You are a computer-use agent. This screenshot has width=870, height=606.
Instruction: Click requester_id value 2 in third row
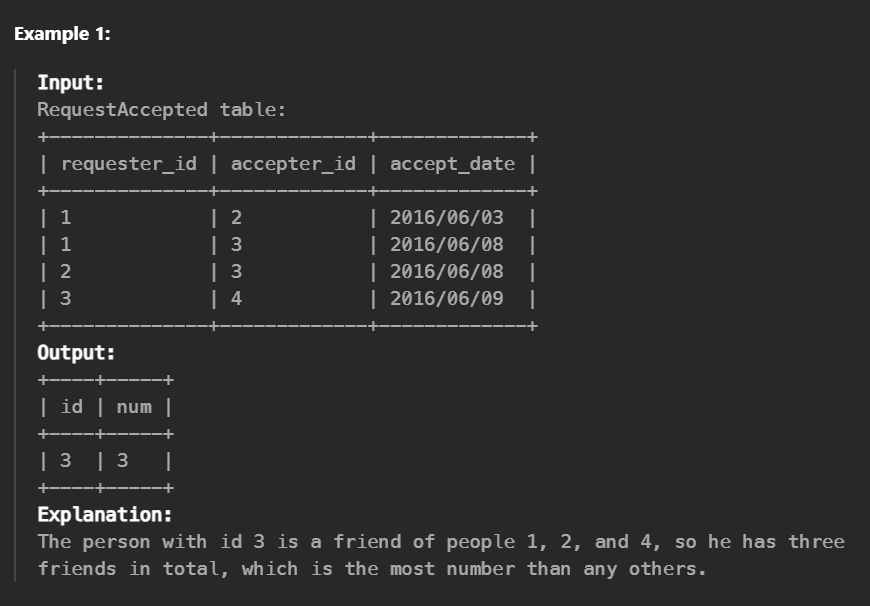click(x=65, y=271)
